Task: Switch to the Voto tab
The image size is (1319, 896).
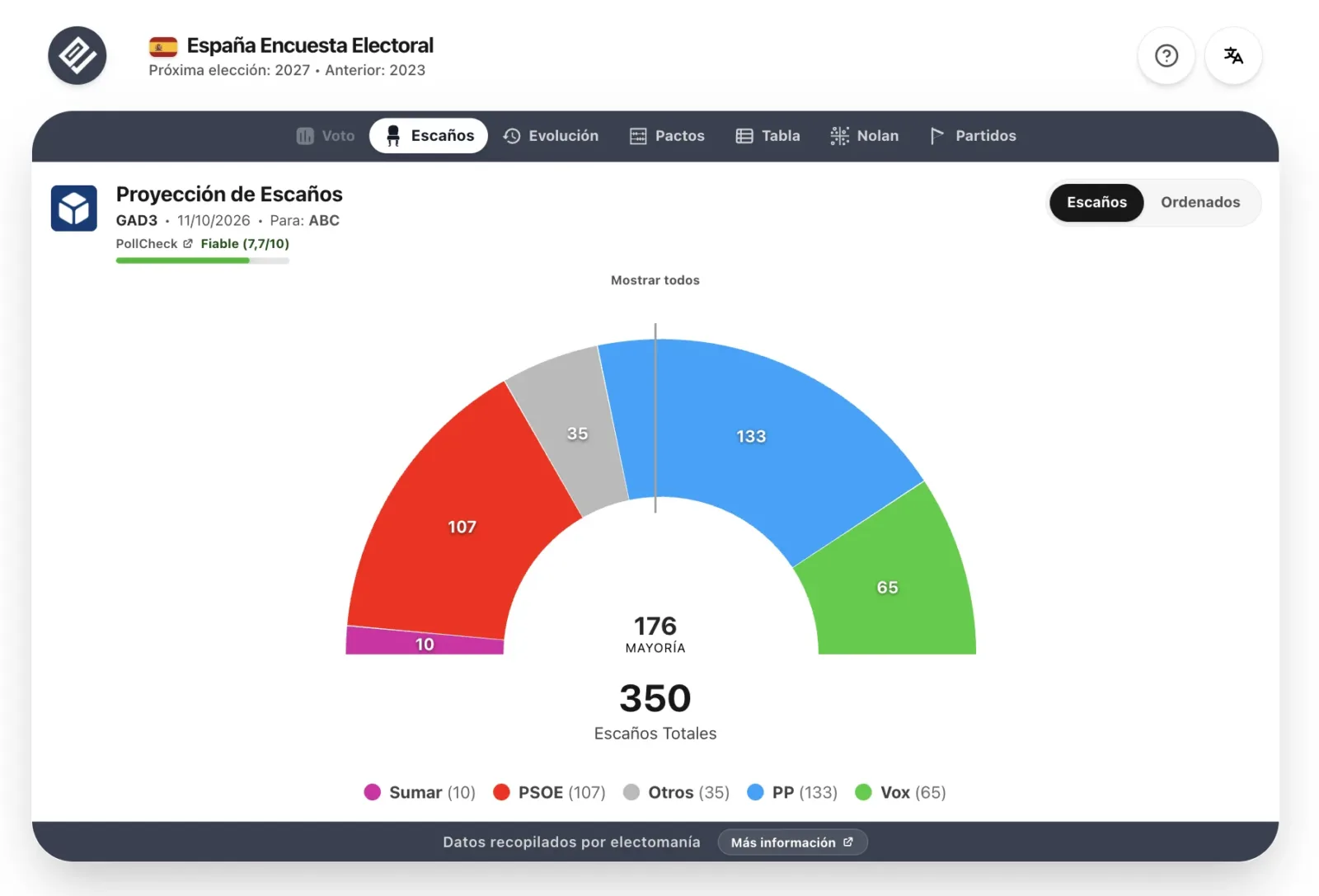Action: (x=326, y=136)
